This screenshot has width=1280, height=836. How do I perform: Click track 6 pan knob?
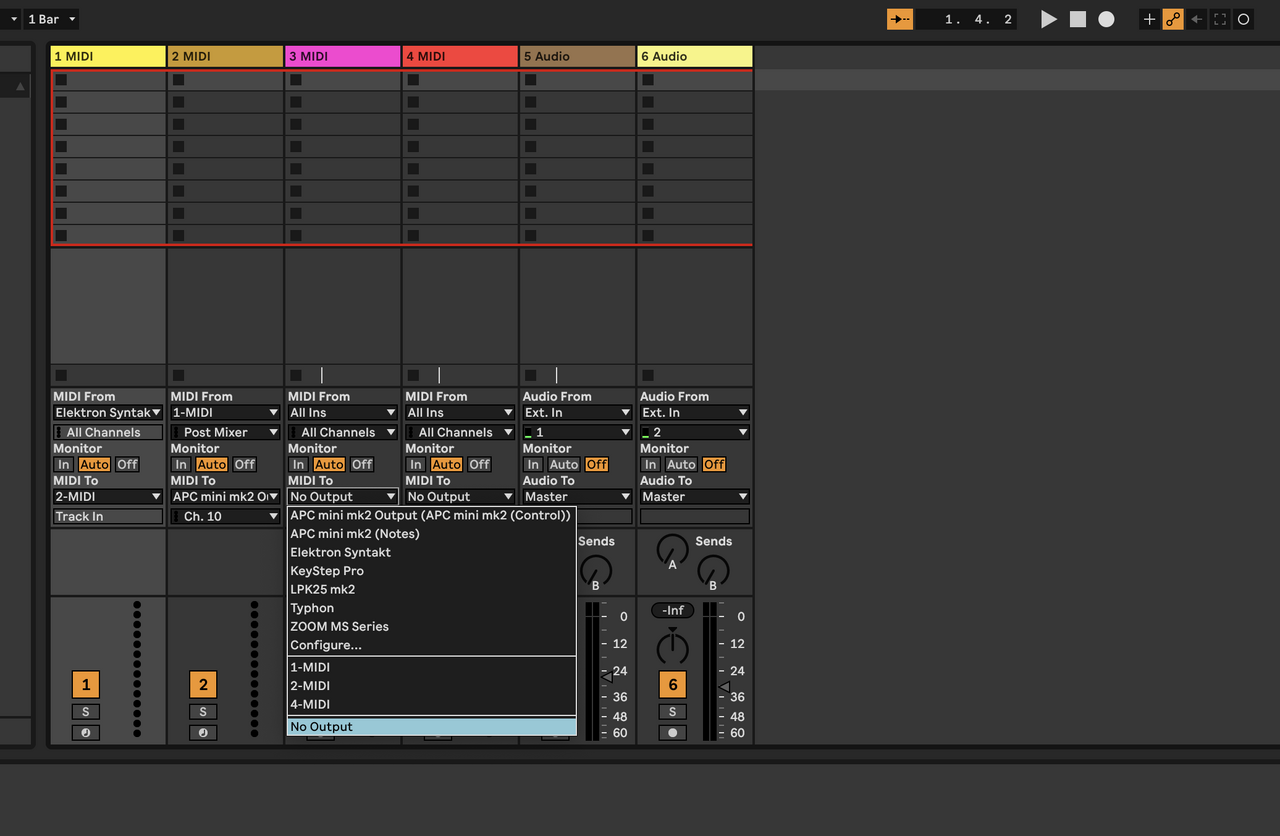(673, 648)
